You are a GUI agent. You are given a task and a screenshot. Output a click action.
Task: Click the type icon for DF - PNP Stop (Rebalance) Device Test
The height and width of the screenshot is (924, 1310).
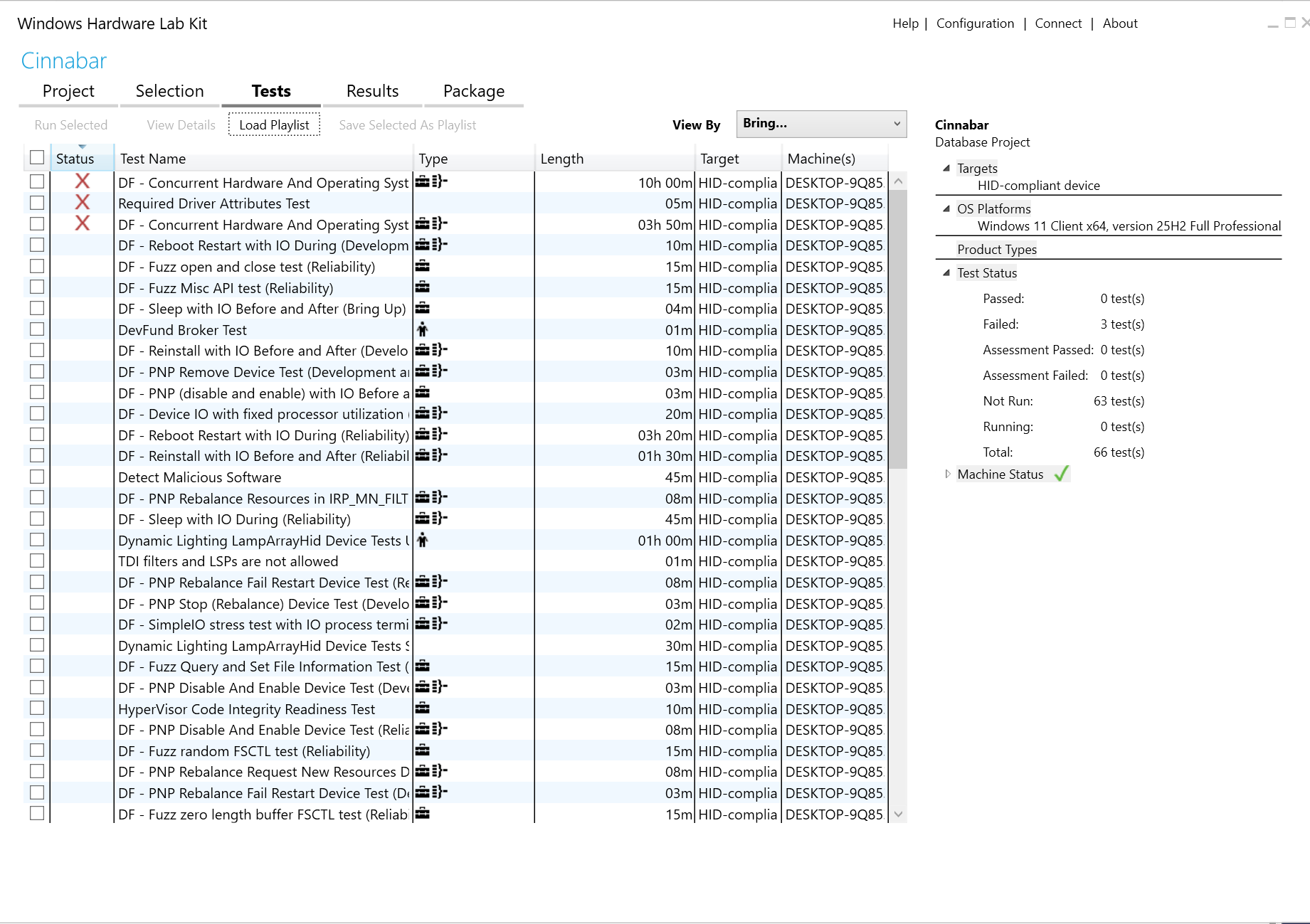tap(431, 603)
